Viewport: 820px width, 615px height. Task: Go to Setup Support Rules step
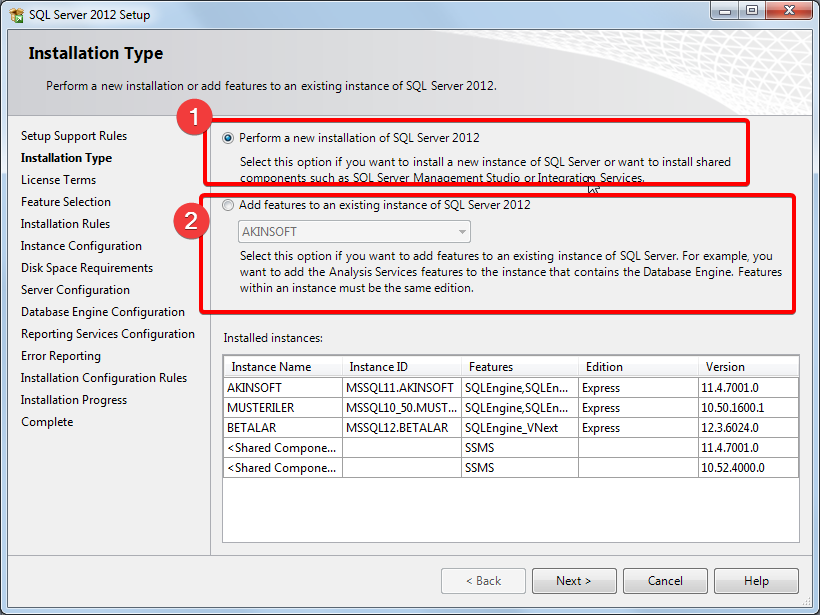coord(74,136)
